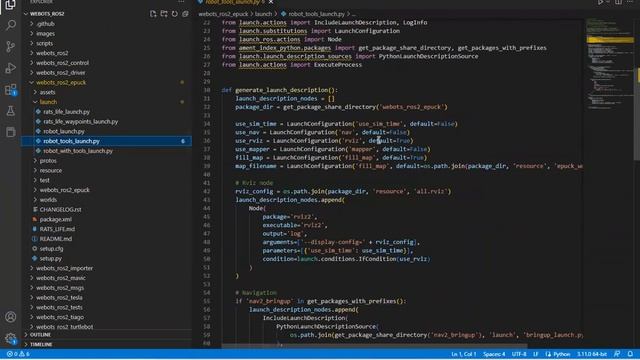640x360 pixels.
Task: Open editor more actions ellipsis
Action: (631, 2)
